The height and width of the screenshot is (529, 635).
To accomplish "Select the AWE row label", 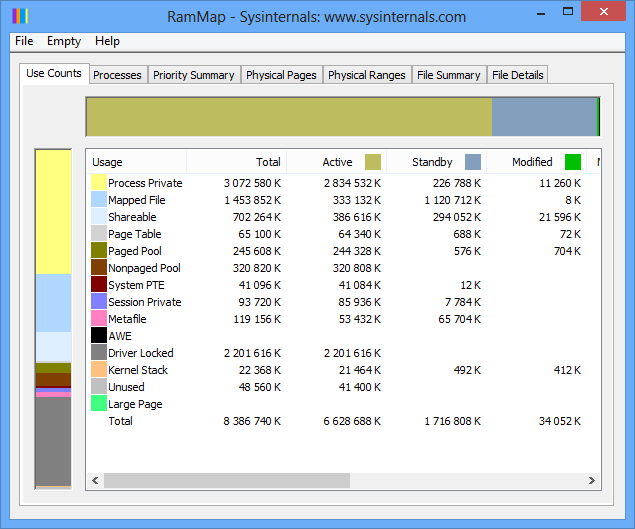I will 120,336.
